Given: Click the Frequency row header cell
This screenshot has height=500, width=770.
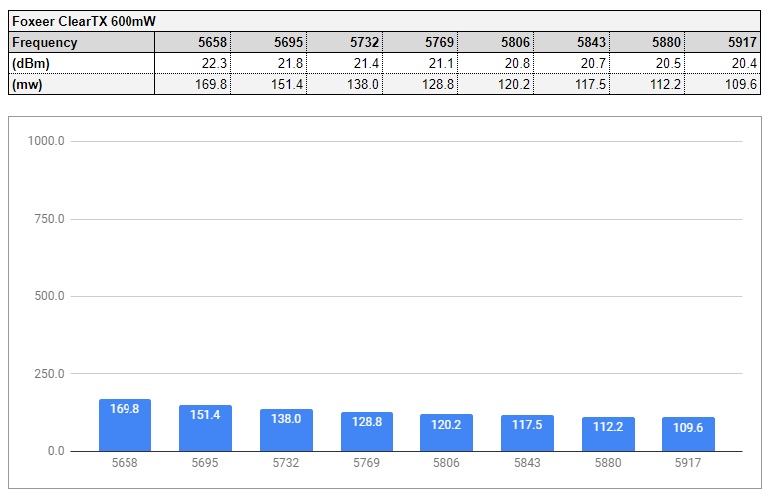Looking at the screenshot, I should pyautogui.click(x=82, y=42).
